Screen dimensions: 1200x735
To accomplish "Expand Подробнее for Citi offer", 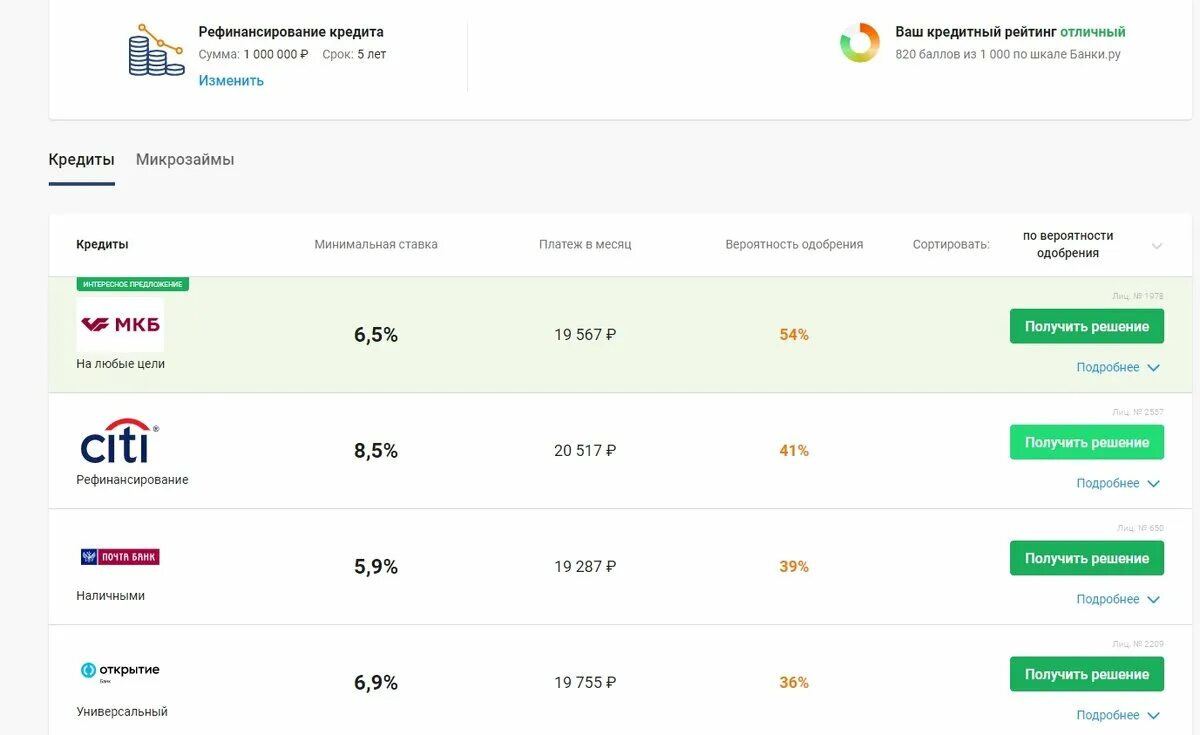I will 1118,484.
